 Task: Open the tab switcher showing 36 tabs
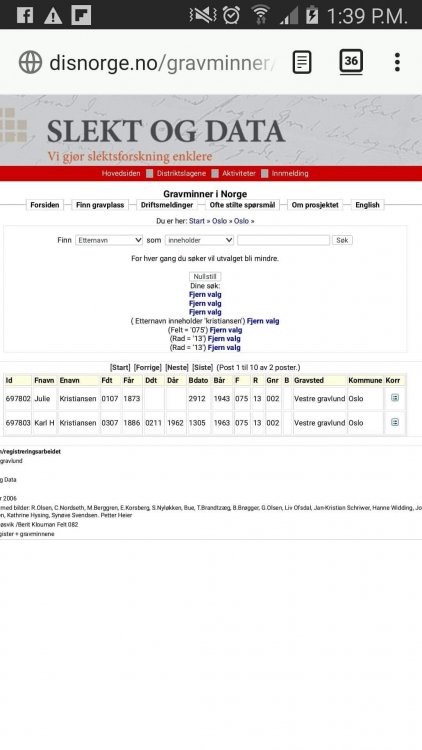coord(351,61)
